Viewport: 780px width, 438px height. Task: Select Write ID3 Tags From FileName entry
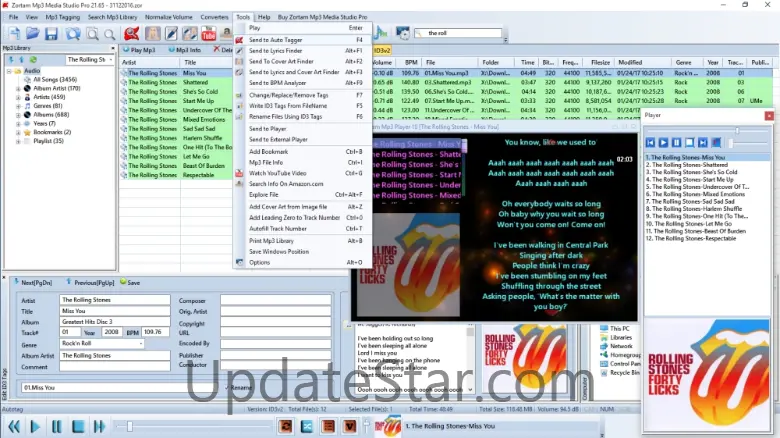tap(288, 106)
